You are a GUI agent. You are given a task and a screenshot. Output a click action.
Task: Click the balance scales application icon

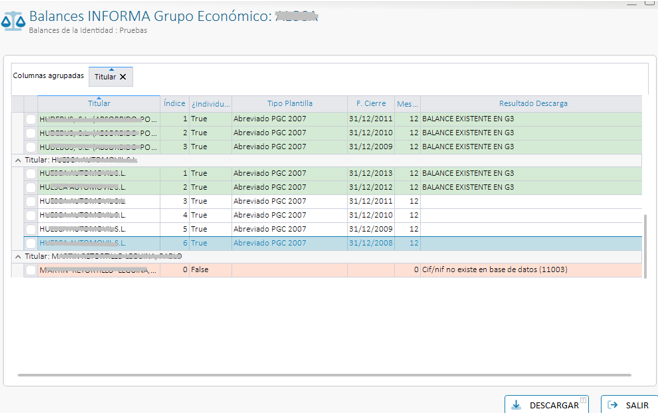click(x=13, y=21)
